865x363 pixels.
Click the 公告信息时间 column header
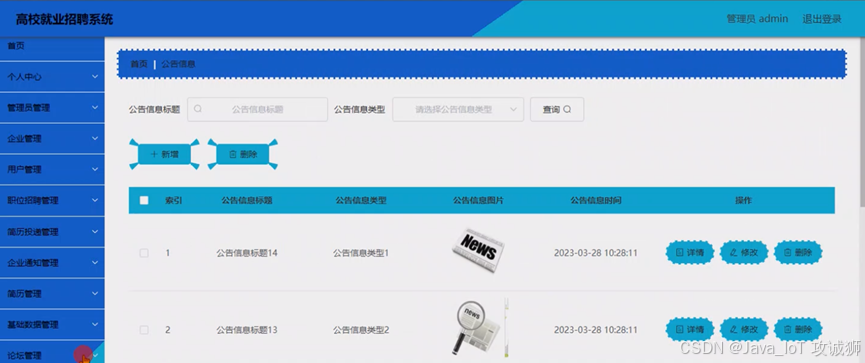click(596, 200)
